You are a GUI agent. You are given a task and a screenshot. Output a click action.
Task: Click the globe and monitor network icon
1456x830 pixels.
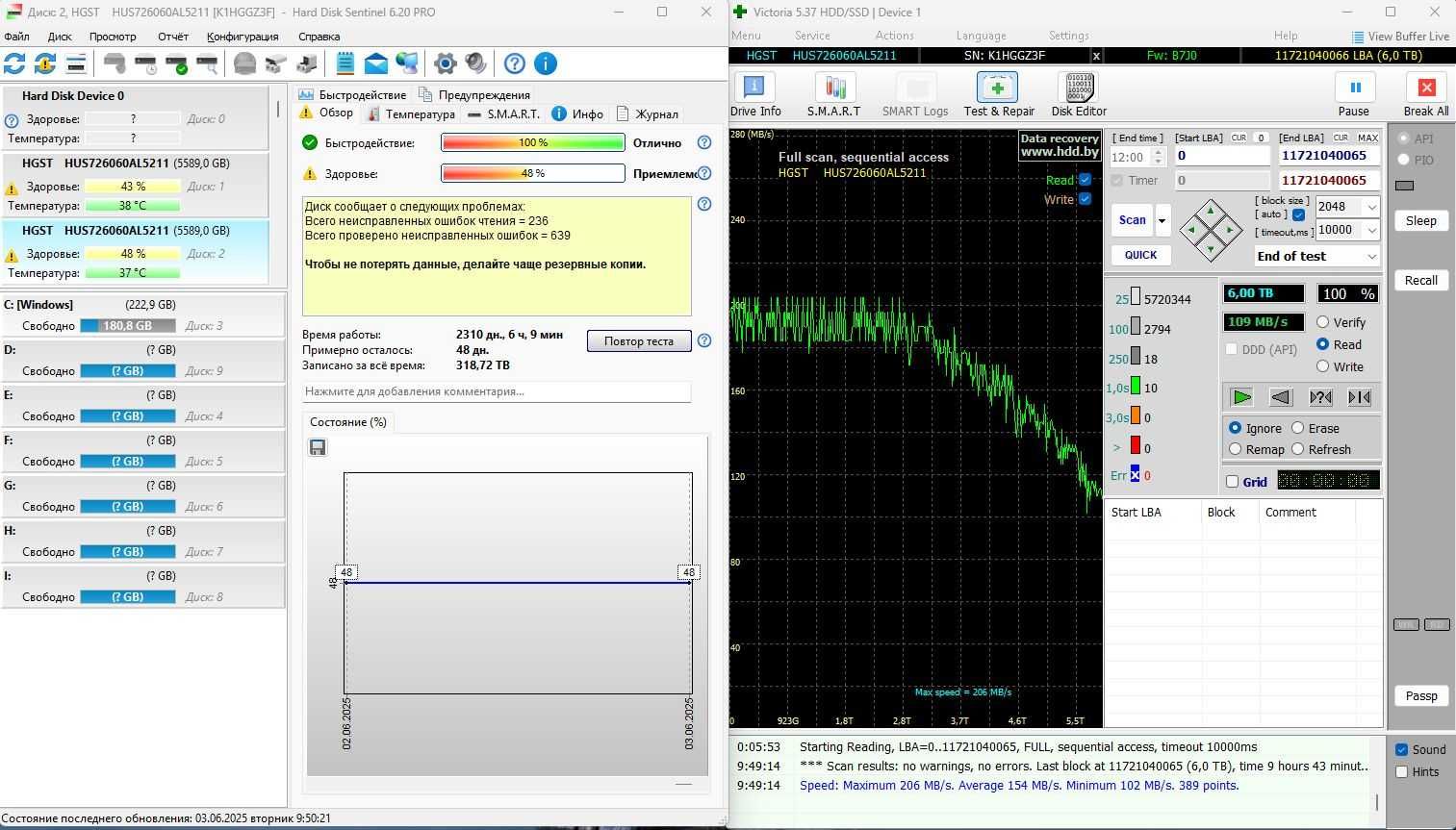[x=407, y=63]
